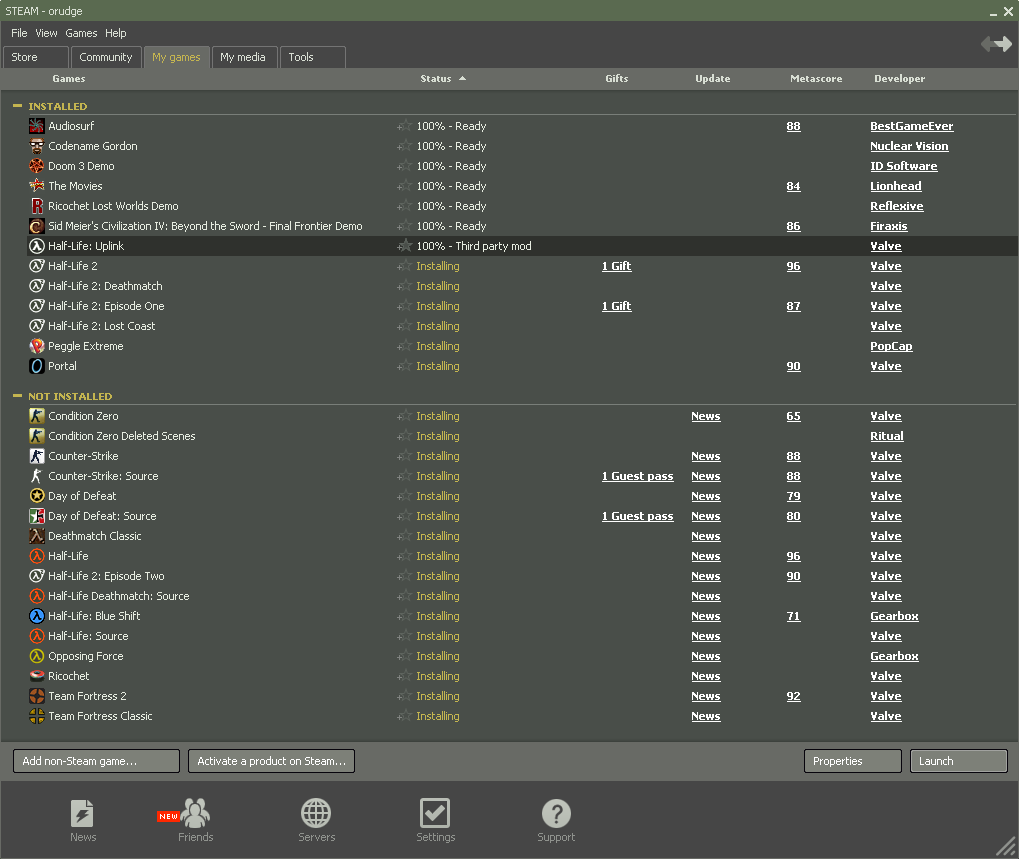This screenshot has width=1019, height=859.
Task: Collapse the INSTALLED games group
Action: tap(18, 106)
